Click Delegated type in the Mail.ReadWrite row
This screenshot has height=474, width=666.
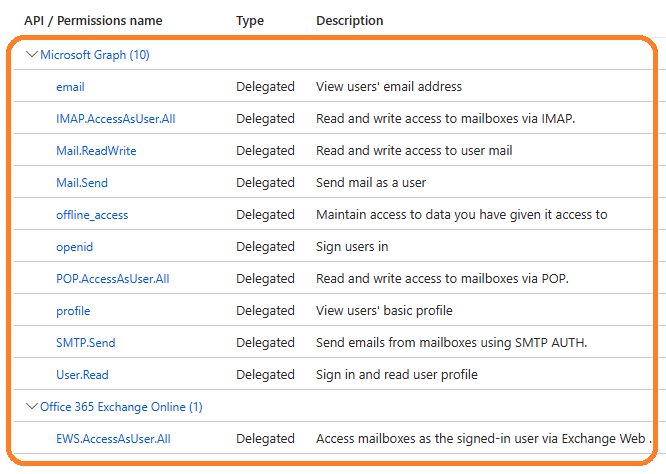pos(265,151)
